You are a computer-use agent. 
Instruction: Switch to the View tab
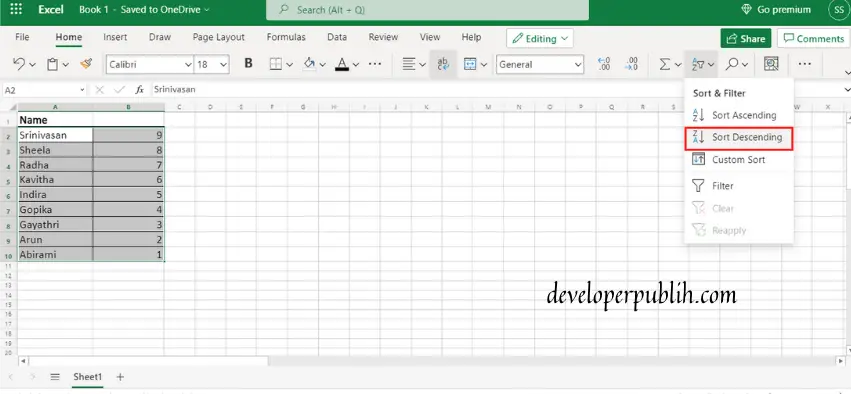430,37
